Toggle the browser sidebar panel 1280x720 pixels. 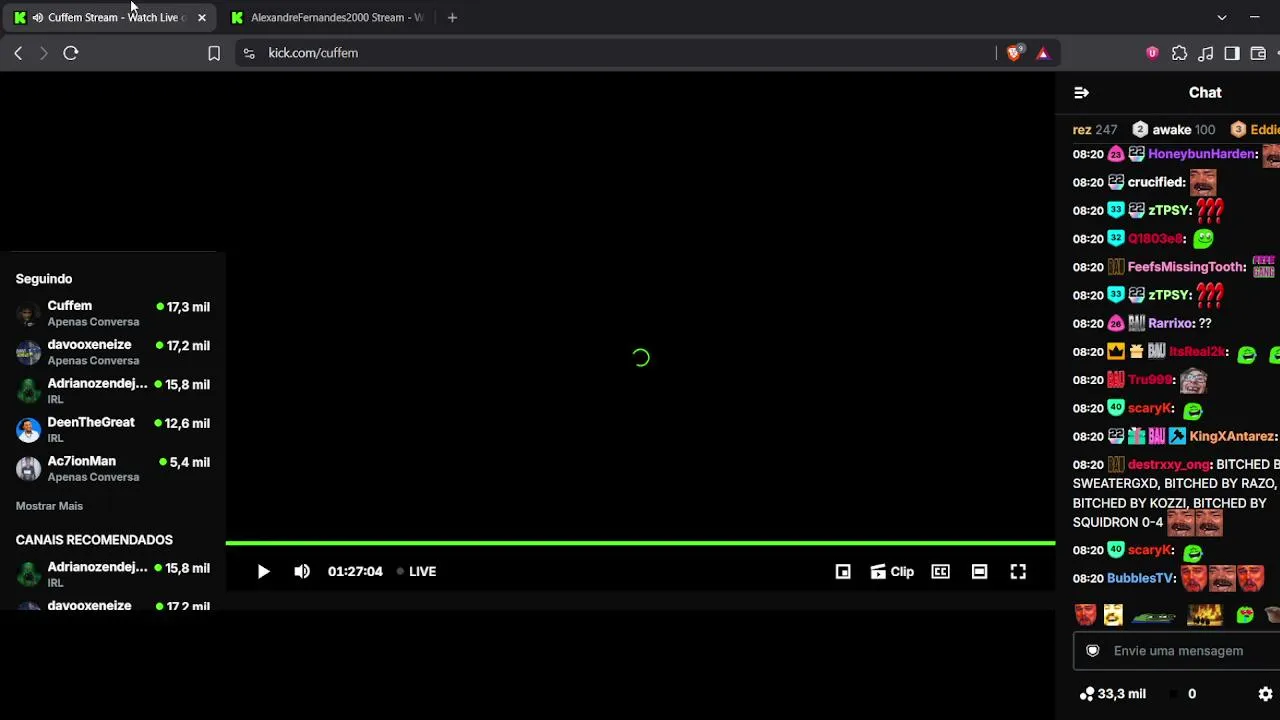(x=1232, y=53)
